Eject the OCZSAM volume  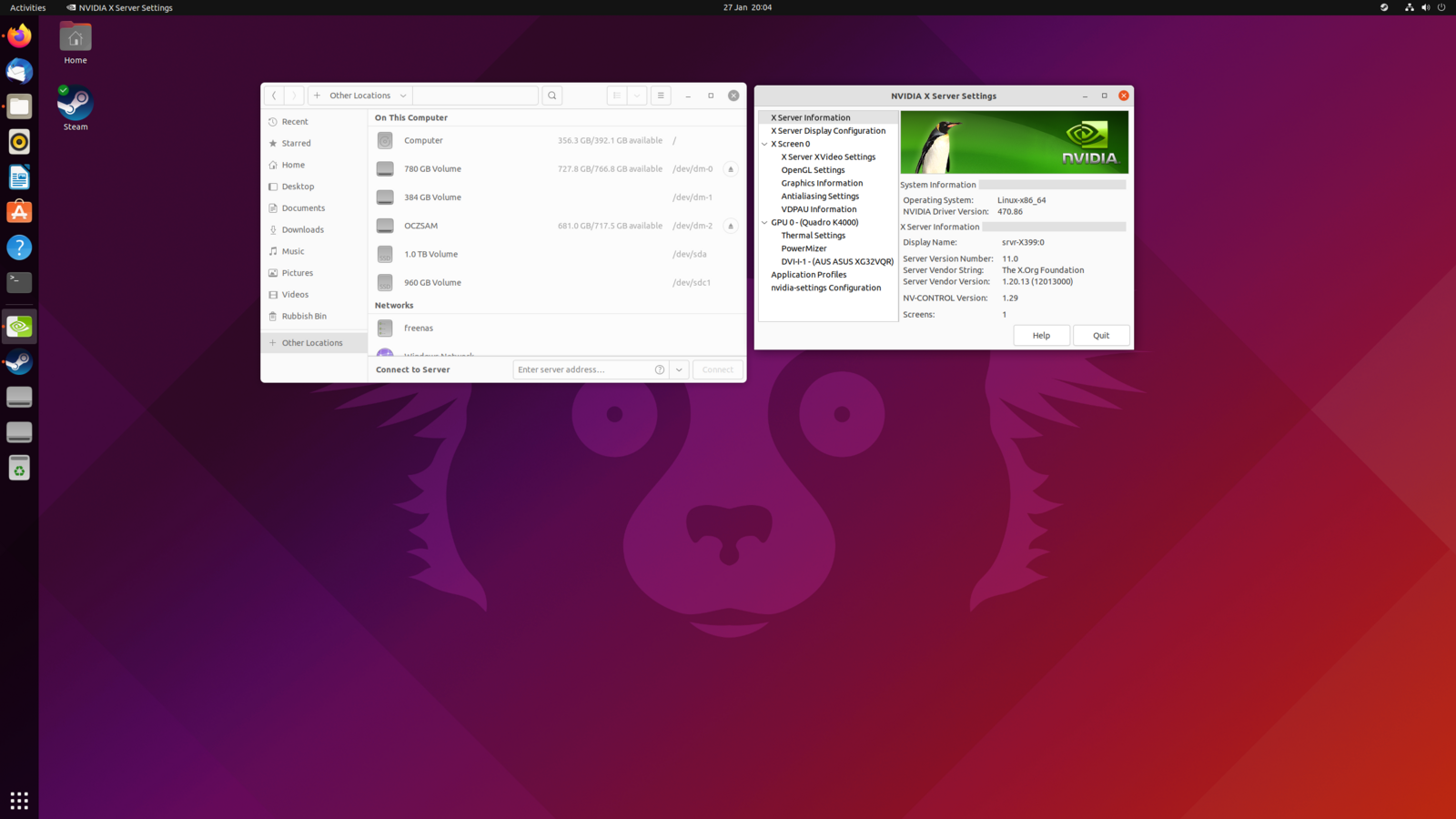pos(731,226)
